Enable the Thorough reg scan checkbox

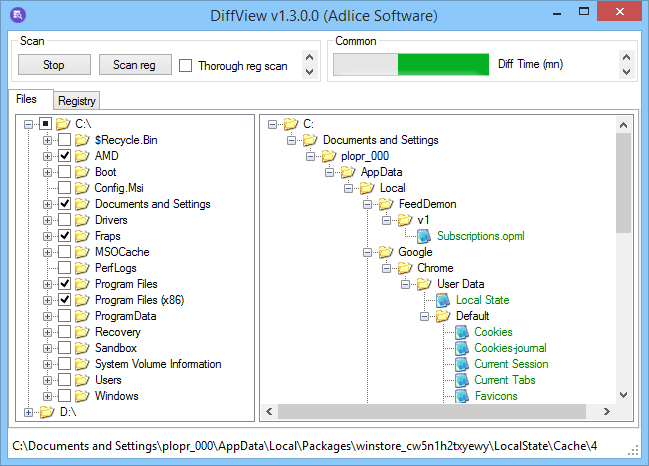[x=185, y=65]
